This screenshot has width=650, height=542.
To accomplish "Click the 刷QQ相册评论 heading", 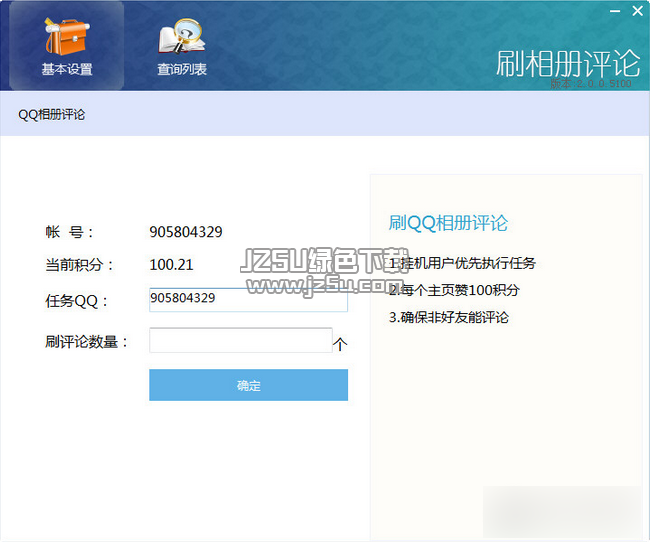I will coord(448,223).
